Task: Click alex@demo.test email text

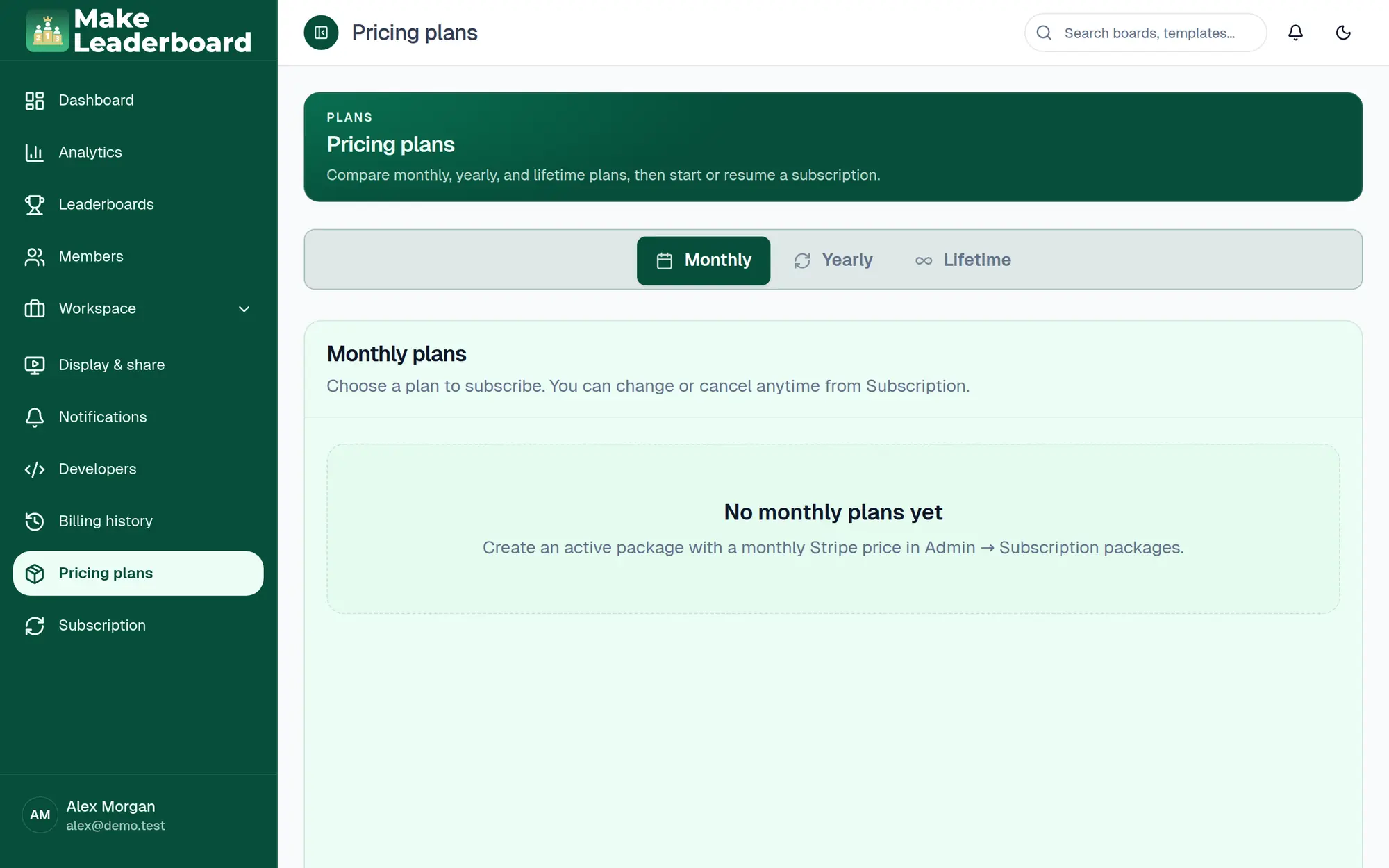Action: tap(115, 826)
